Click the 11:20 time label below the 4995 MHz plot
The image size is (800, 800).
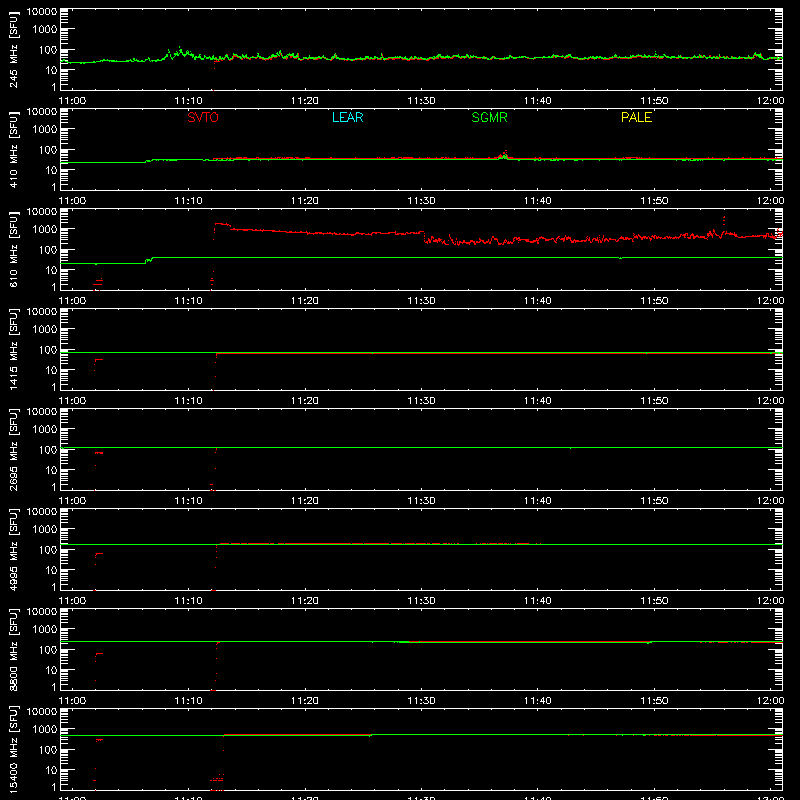pyautogui.click(x=305, y=601)
